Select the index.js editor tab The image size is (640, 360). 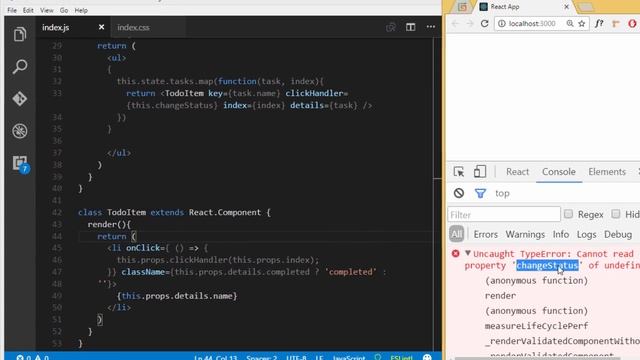point(56,27)
